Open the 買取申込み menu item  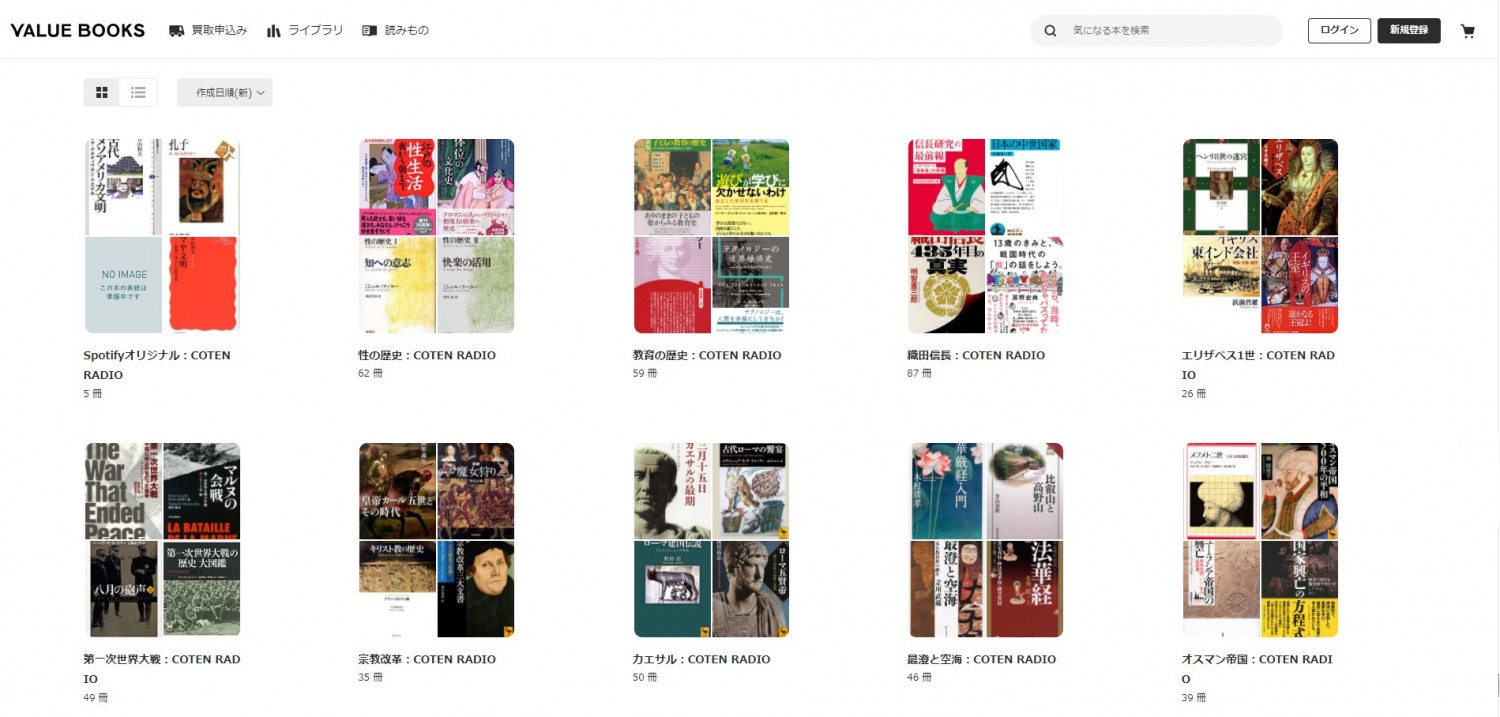[x=208, y=31]
